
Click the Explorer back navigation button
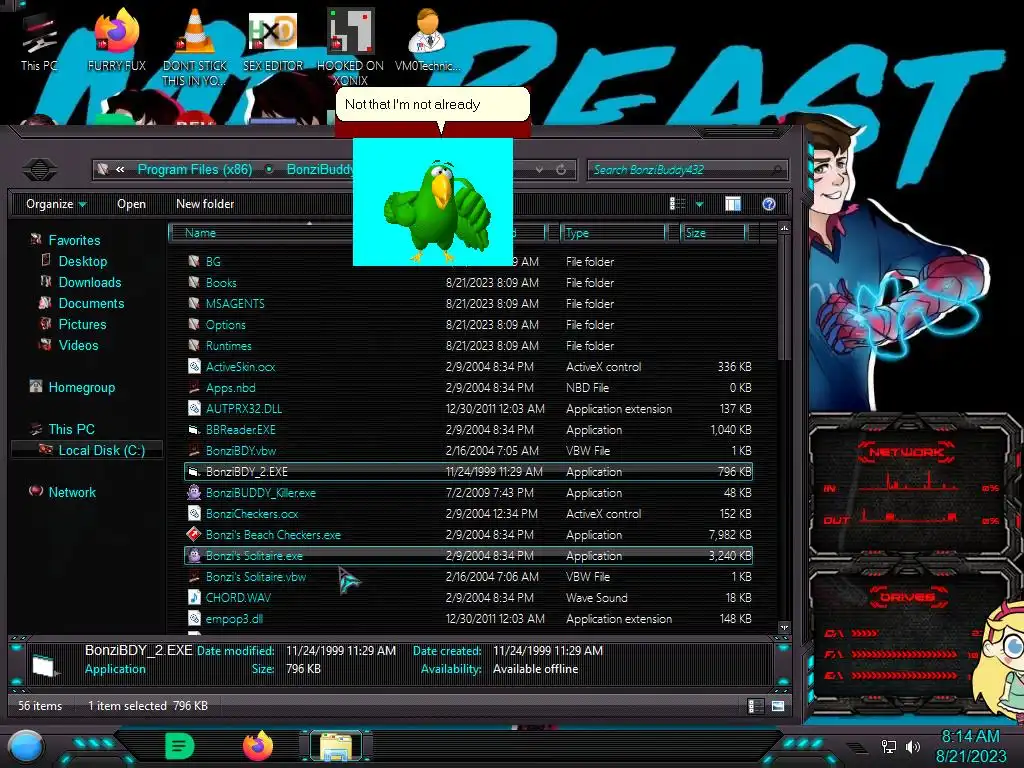pos(40,170)
